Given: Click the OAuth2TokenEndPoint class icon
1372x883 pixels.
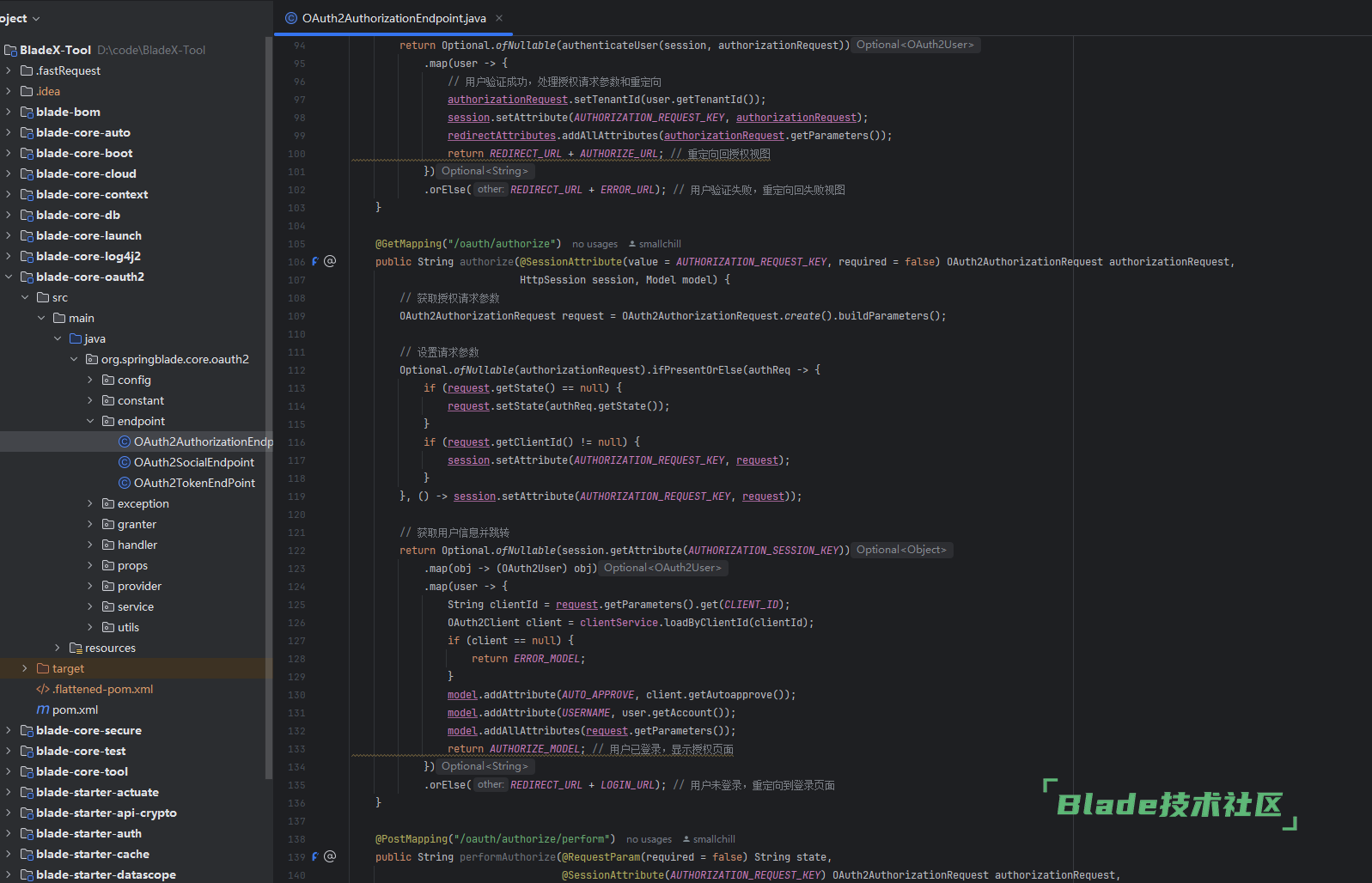Looking at the screenshot, I should 125,483.
